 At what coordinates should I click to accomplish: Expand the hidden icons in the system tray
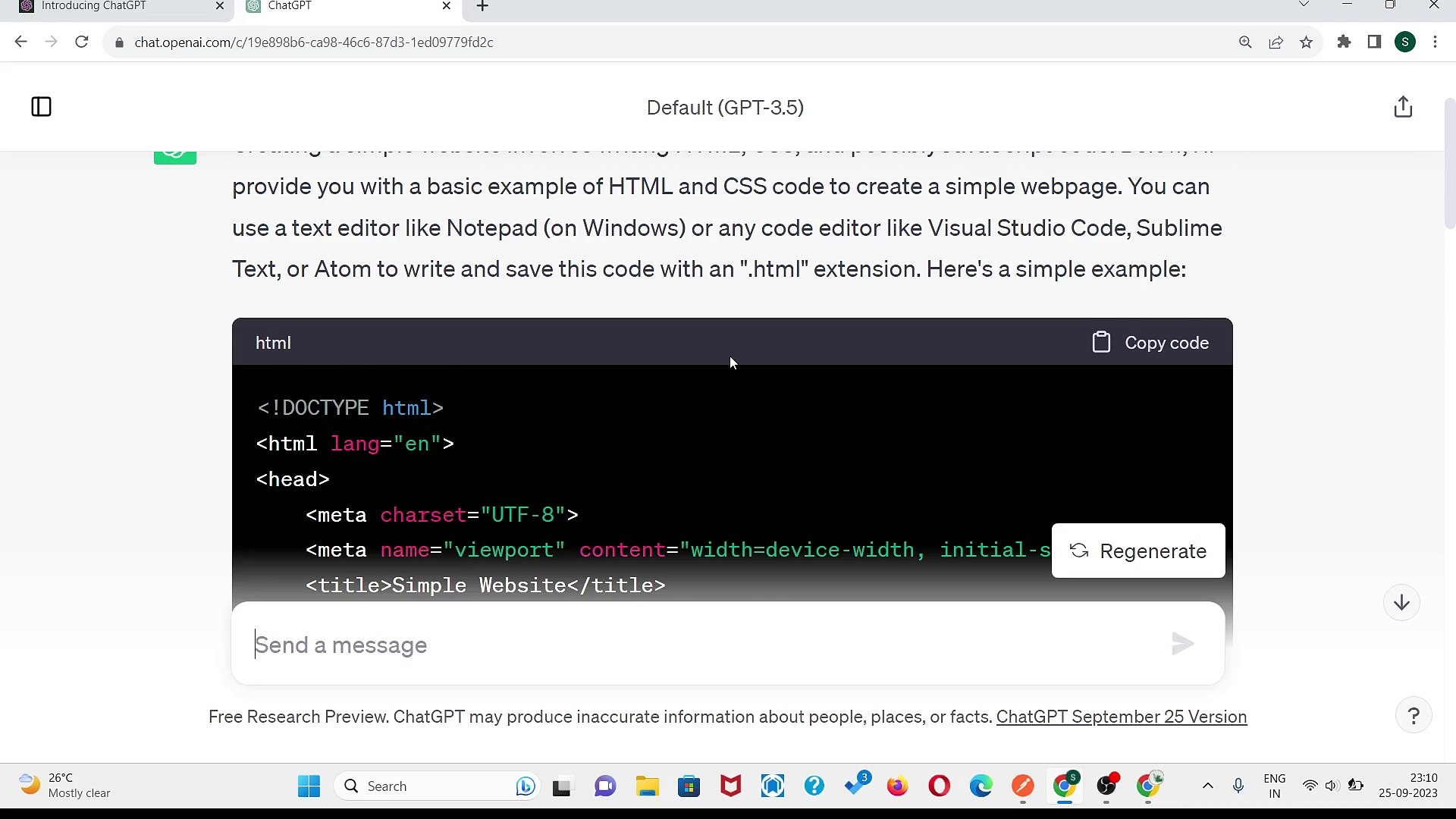coord(1207,786)
